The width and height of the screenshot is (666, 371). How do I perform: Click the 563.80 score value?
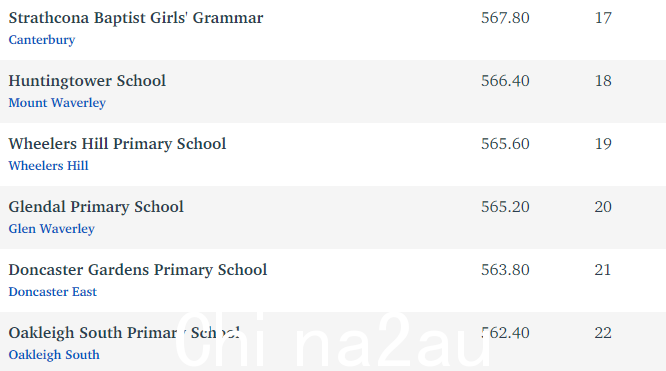click(505, 269)
